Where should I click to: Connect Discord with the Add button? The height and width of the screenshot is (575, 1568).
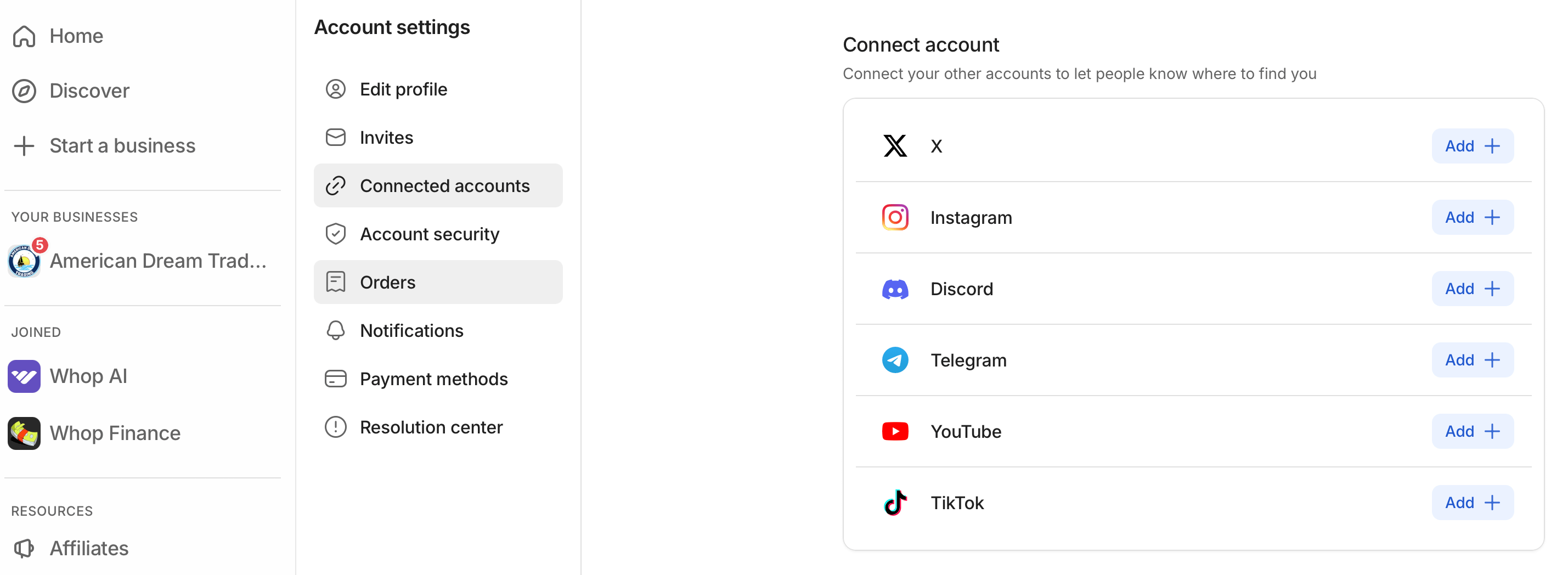(x=1473, y=289)
